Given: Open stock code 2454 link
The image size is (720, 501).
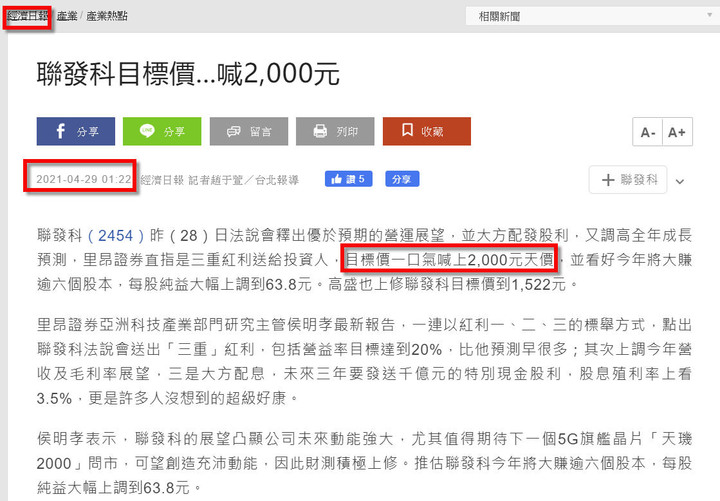Looking at the screenshot, I should tap(115, 236).
